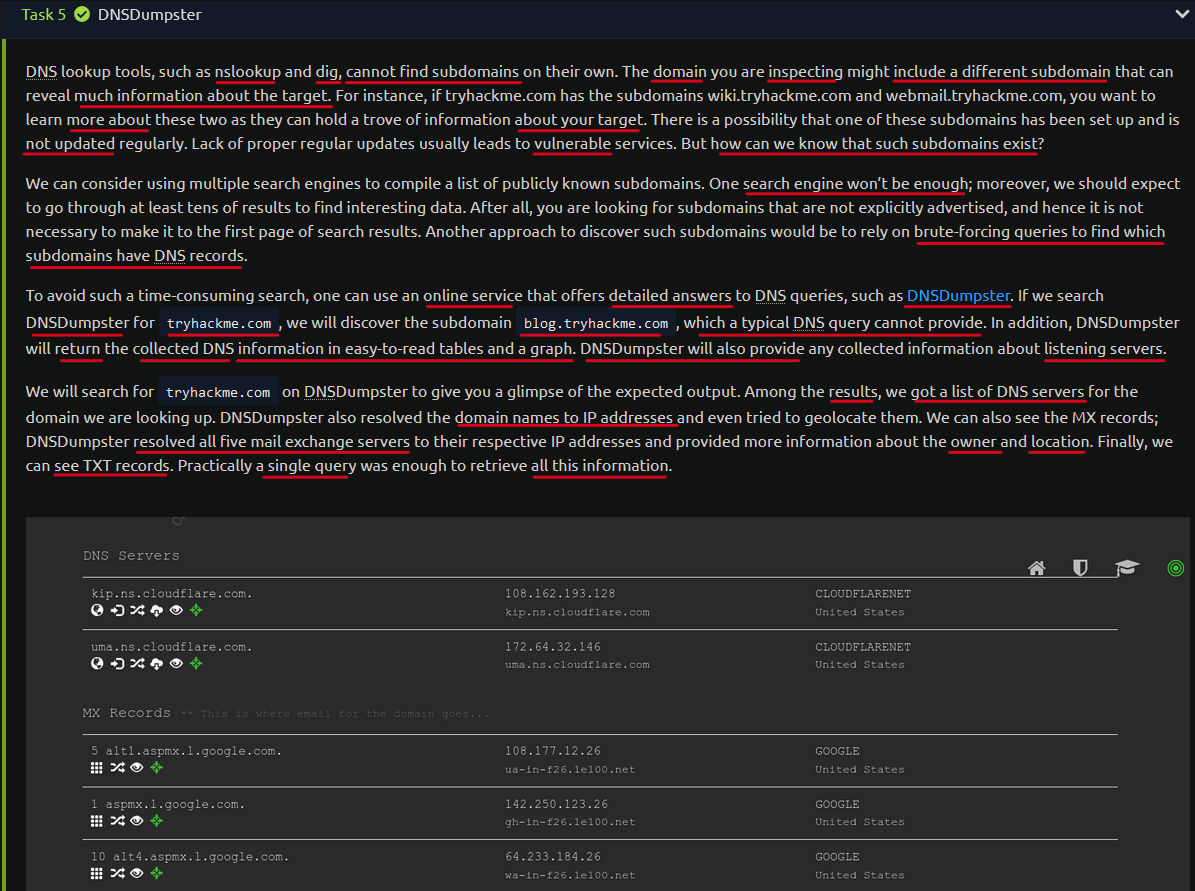Click the 1 aspmx.l.google.com. record

[168, 804]
